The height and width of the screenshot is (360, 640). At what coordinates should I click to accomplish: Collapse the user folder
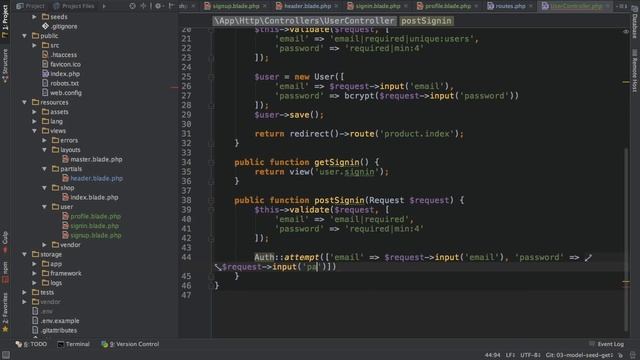44,207
